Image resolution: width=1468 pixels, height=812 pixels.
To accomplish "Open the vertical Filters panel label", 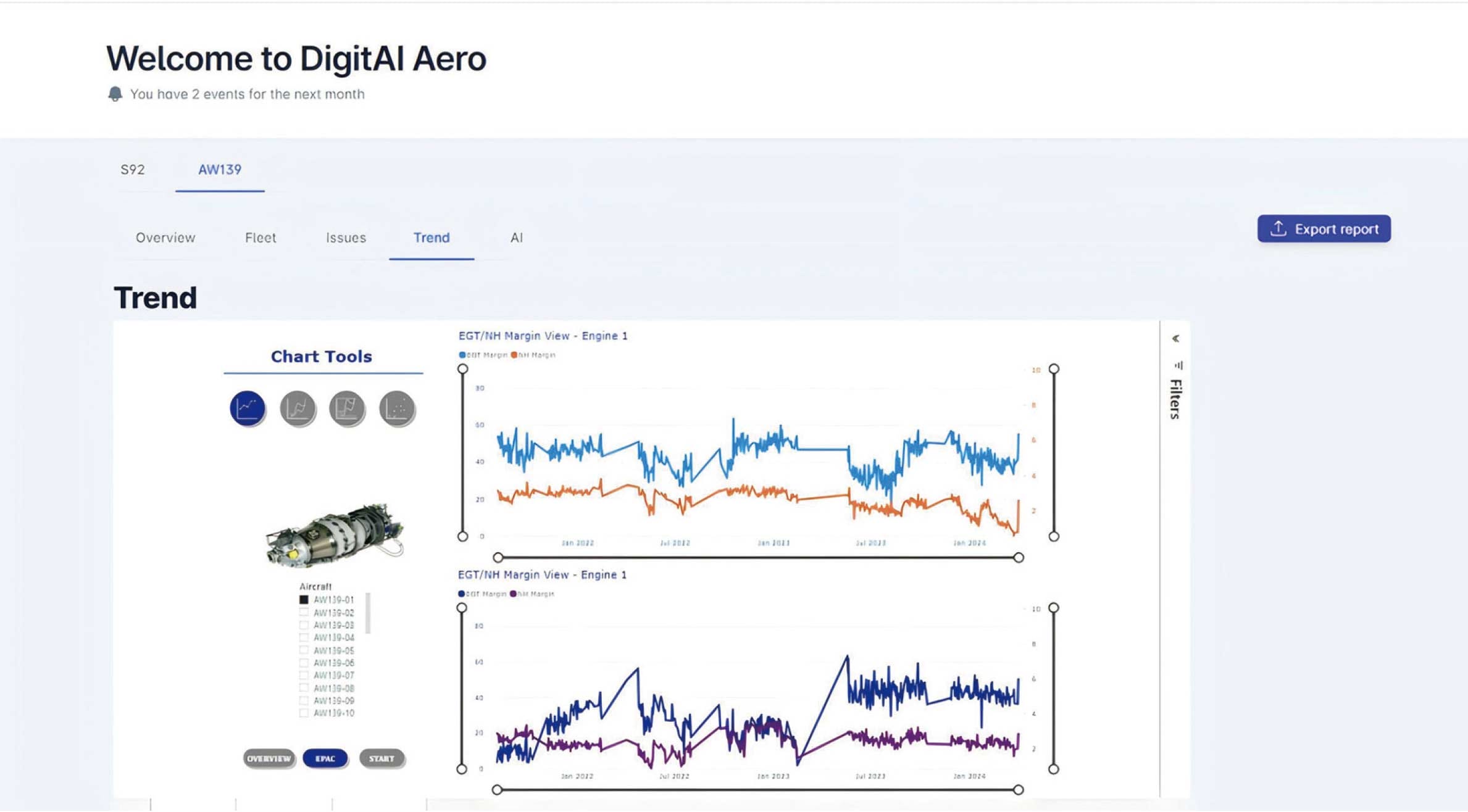I will tap(1176, 399).
